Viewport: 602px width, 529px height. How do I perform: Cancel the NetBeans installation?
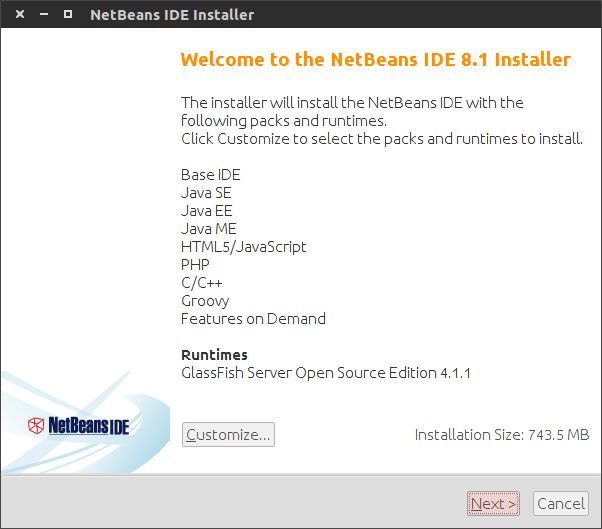click(x=561, y=503)
